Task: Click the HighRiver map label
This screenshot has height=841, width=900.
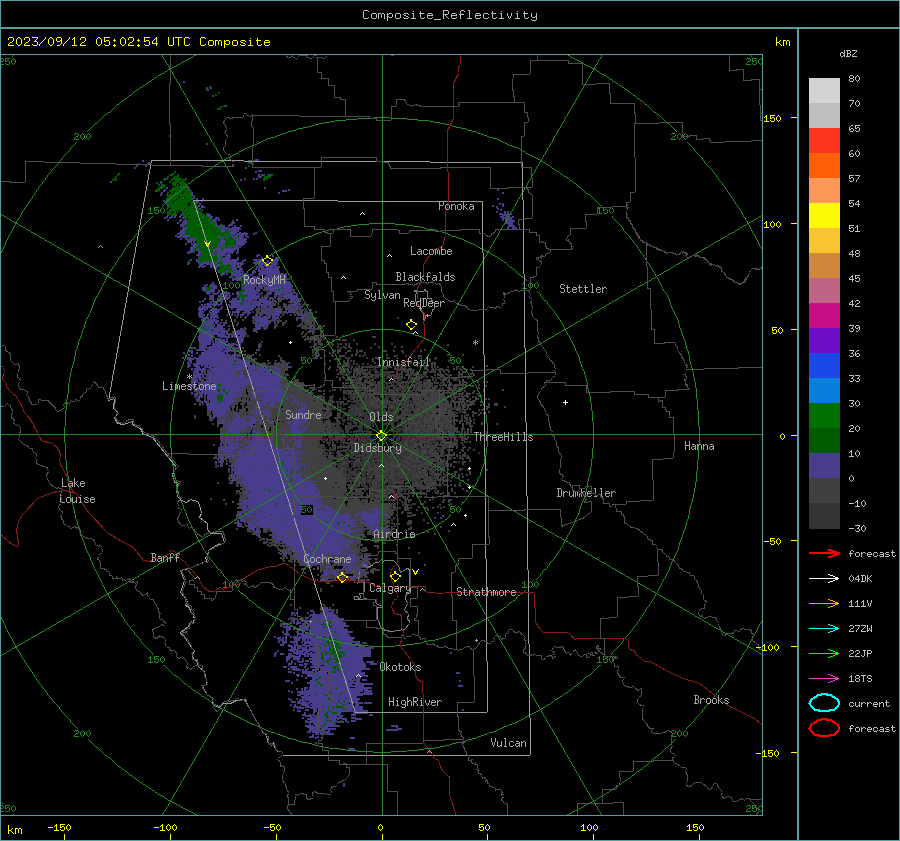Action: coord(415,702)
